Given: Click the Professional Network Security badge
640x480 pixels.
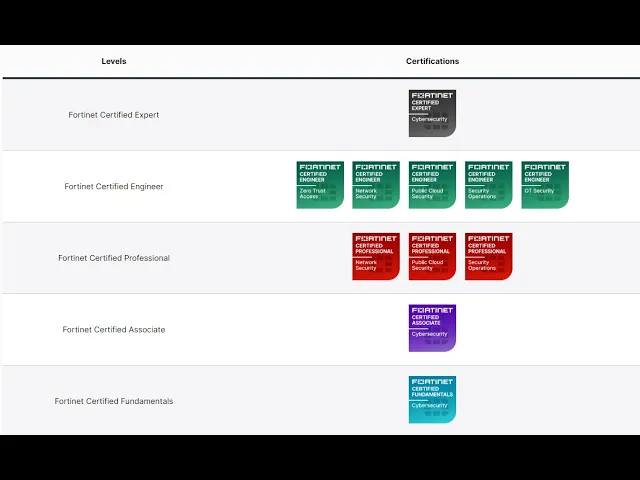Looking at the screenshot, I should click(x=376, y=256).
